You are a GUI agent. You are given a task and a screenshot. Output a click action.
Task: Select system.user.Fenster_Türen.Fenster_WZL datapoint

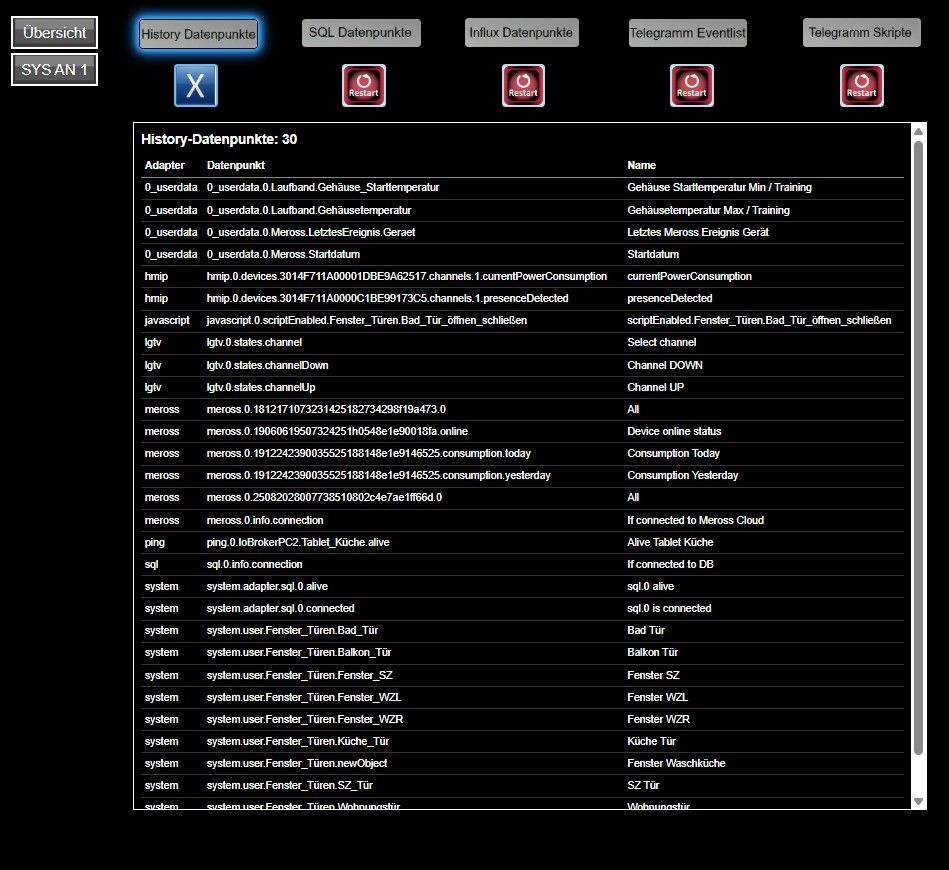[x=304, y=697]
